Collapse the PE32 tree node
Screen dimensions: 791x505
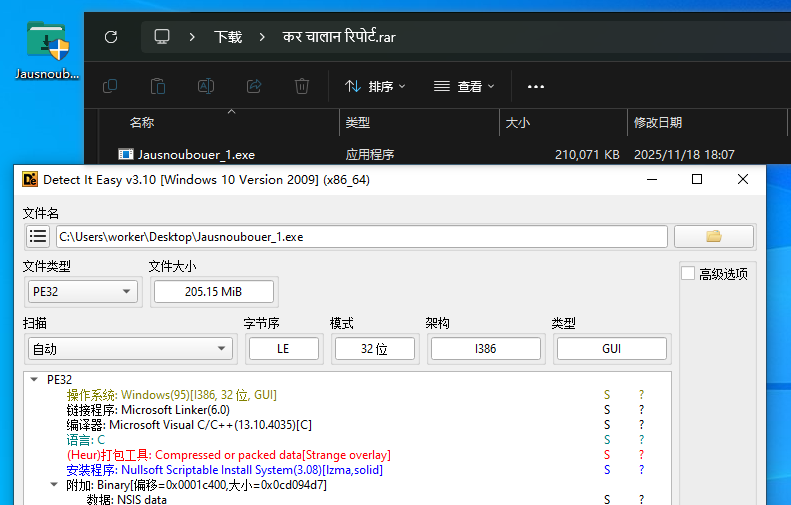pyautogui.click(x=34, y=379)
